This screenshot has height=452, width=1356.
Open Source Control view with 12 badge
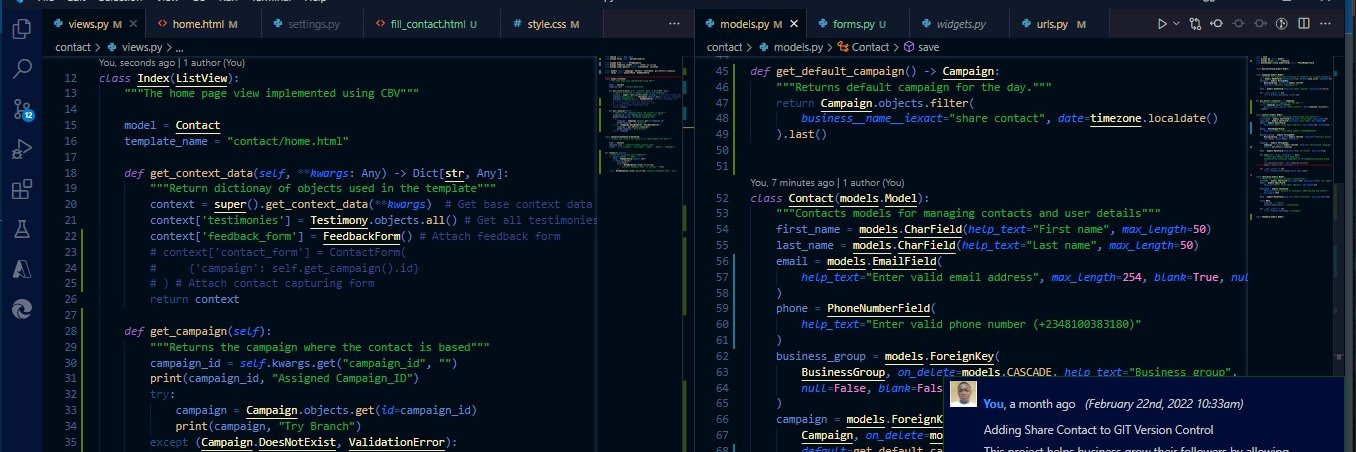point(21,109)
